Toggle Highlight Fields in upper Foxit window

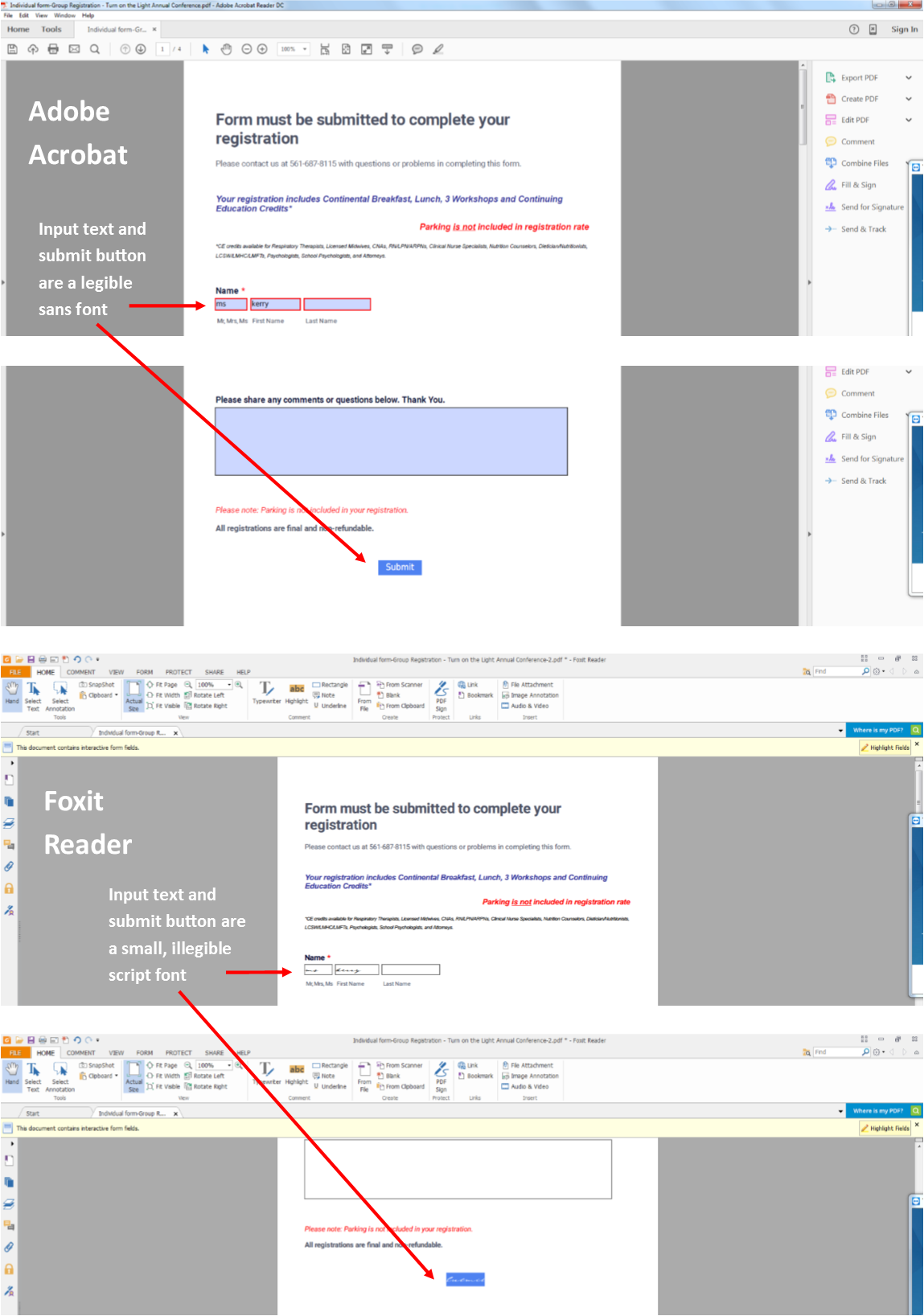[x=885, y=748]
